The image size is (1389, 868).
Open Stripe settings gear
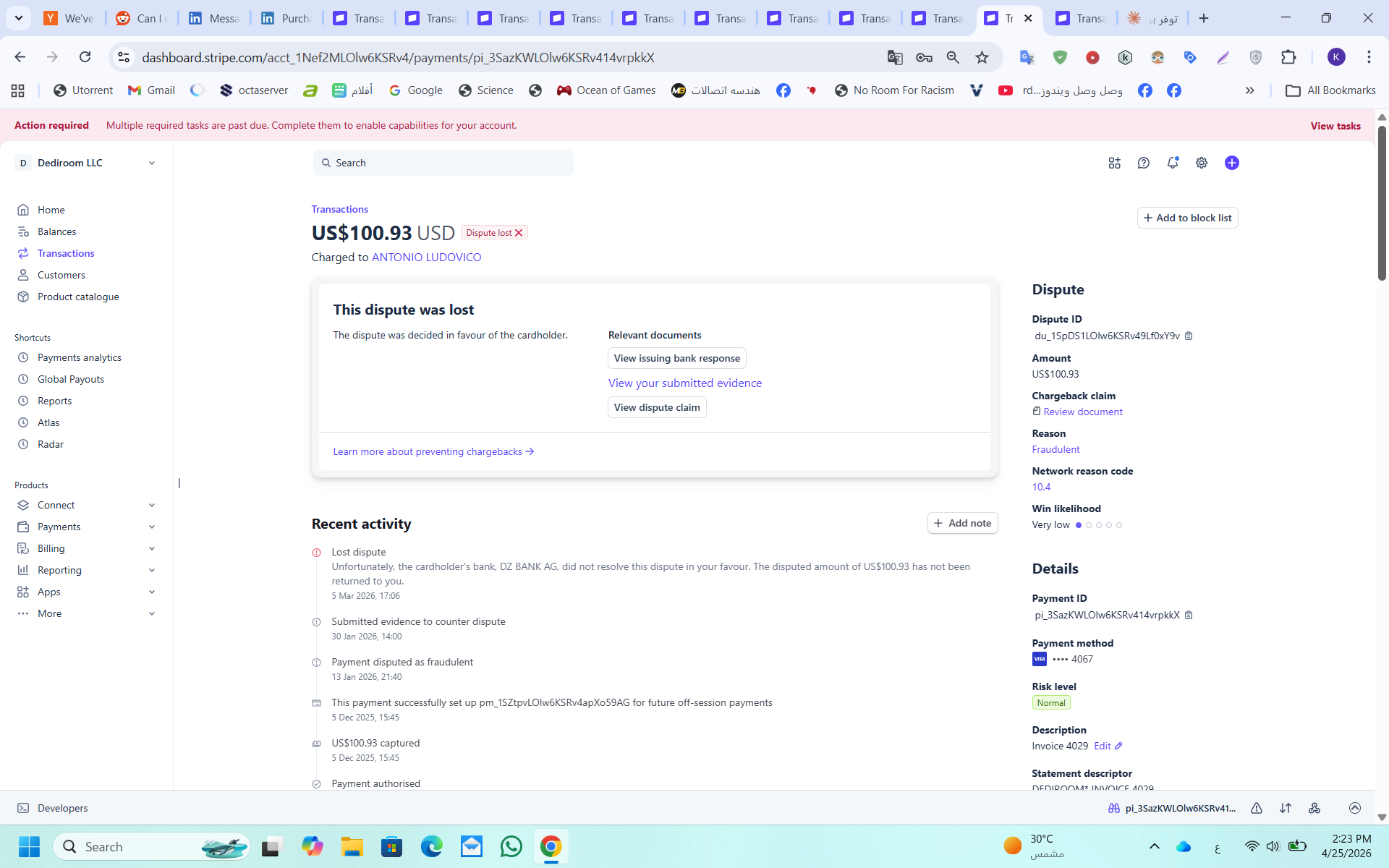tap(1202, 163)
